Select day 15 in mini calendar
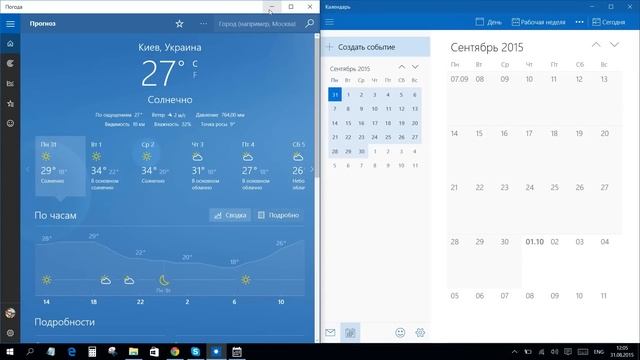 (348, 123)
